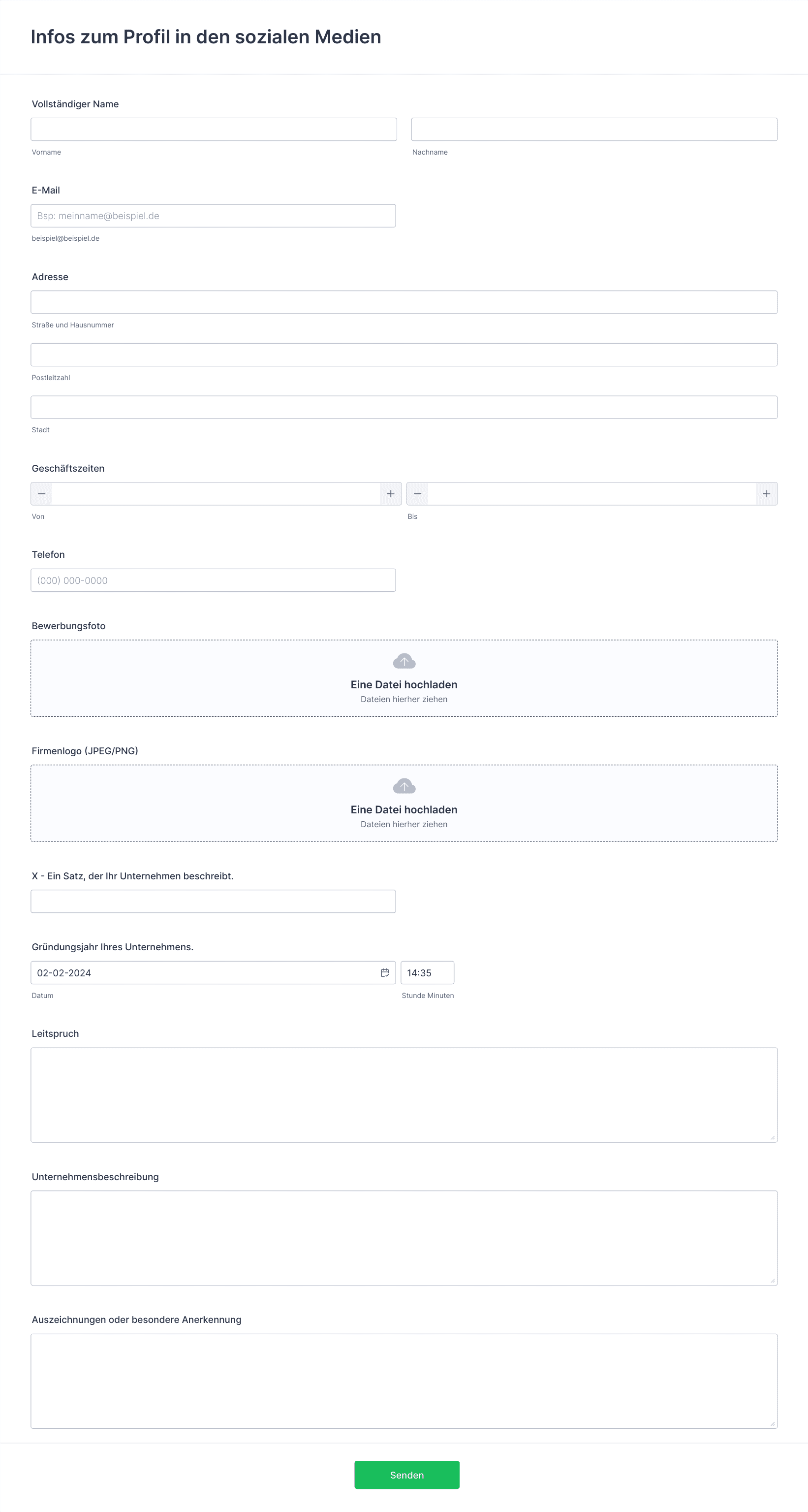Click the minus icon in the Von field
Image resolution: width=808 pixels, height=1512 pixels.
[42, 494]
